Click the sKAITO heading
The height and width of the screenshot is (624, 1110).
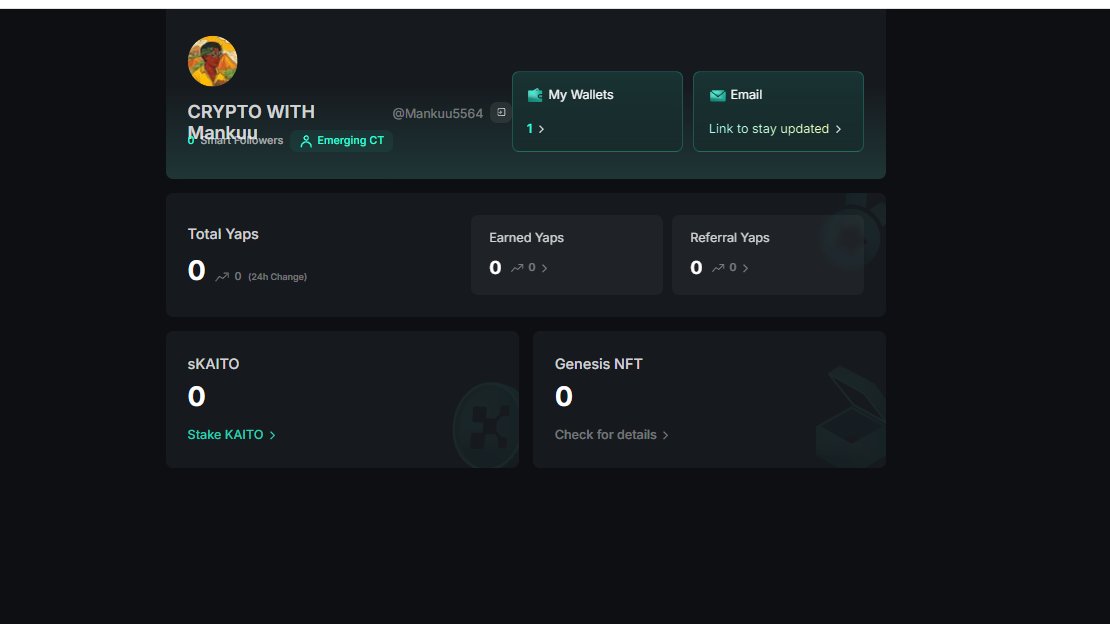point(213,364)
